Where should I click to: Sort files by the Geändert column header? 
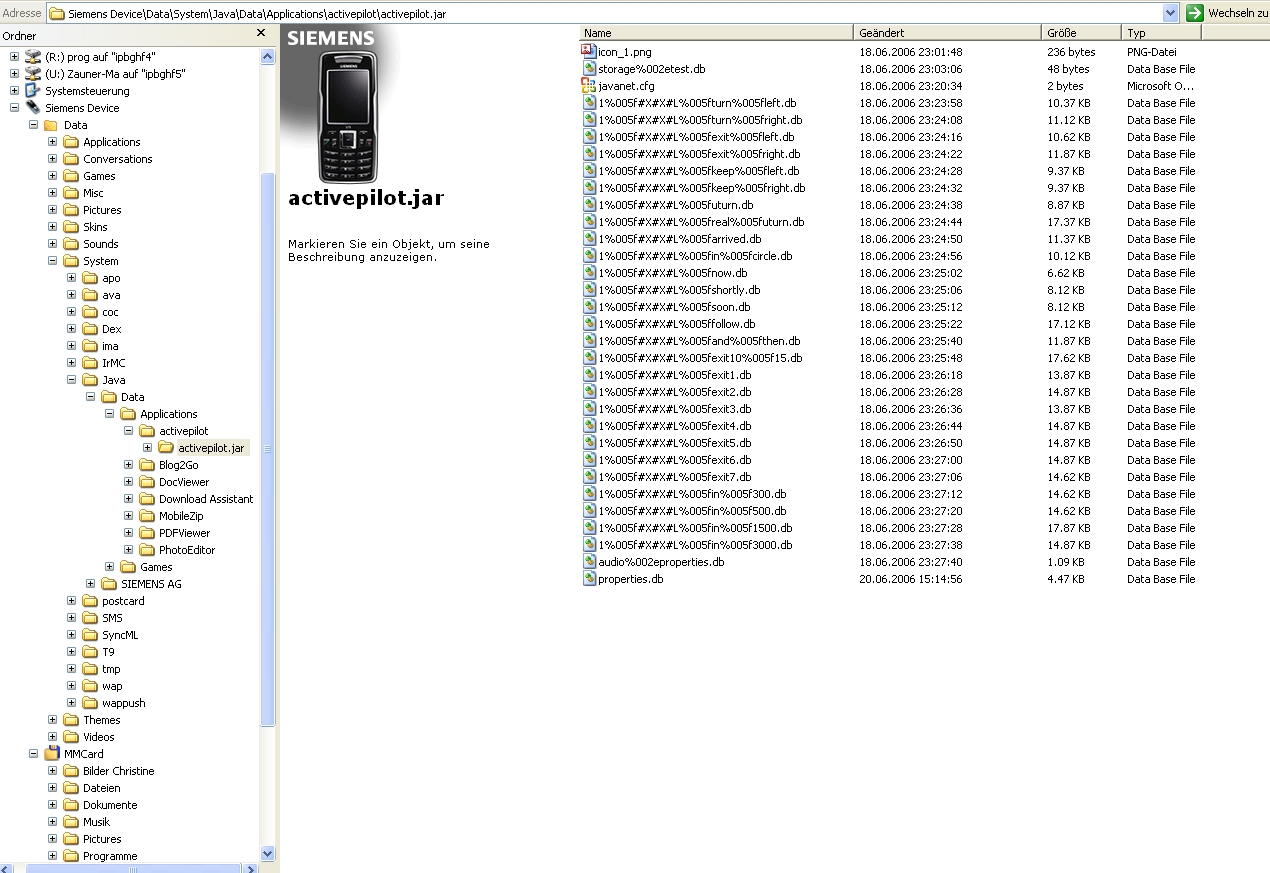tap(947, 33)
